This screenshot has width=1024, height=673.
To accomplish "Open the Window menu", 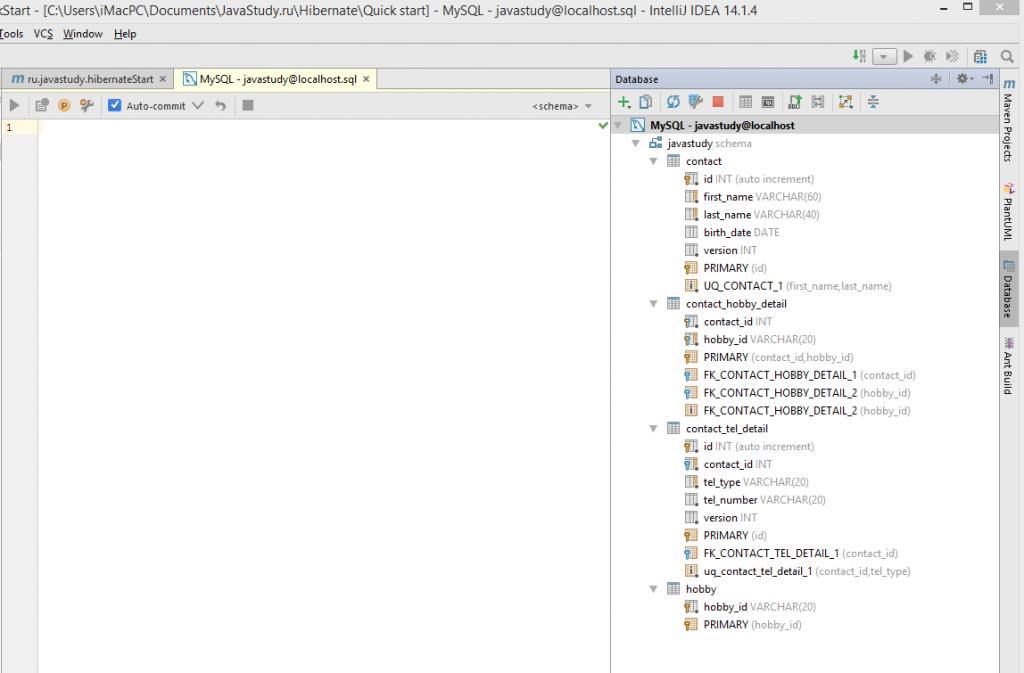I will (x=82, y=34).
